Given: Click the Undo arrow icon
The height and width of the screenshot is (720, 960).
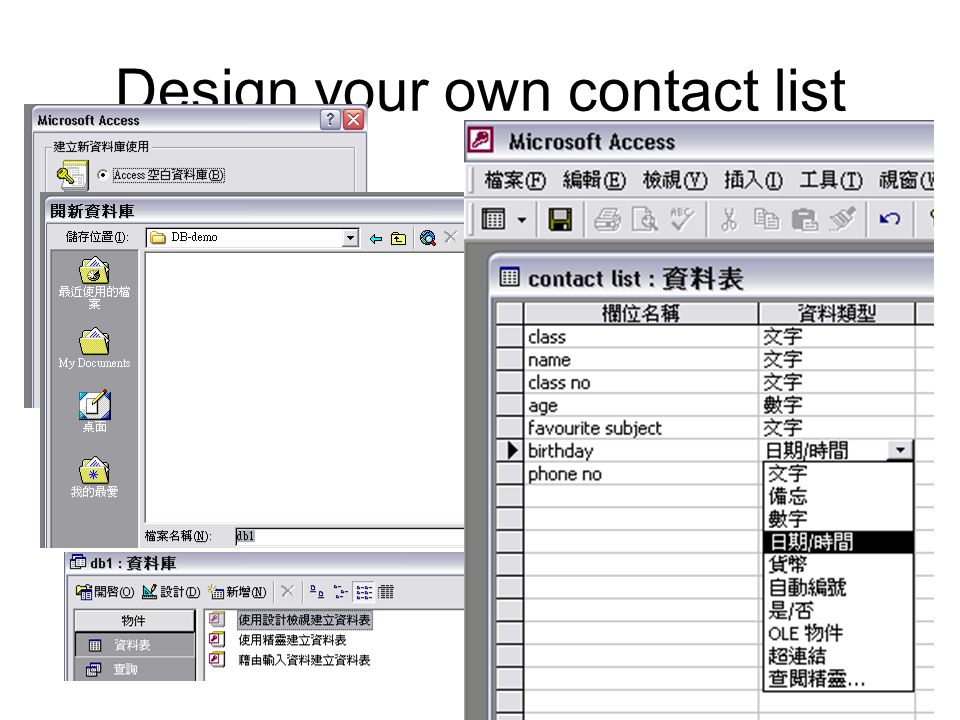Looking at the screenshot, I should (889, 219).
